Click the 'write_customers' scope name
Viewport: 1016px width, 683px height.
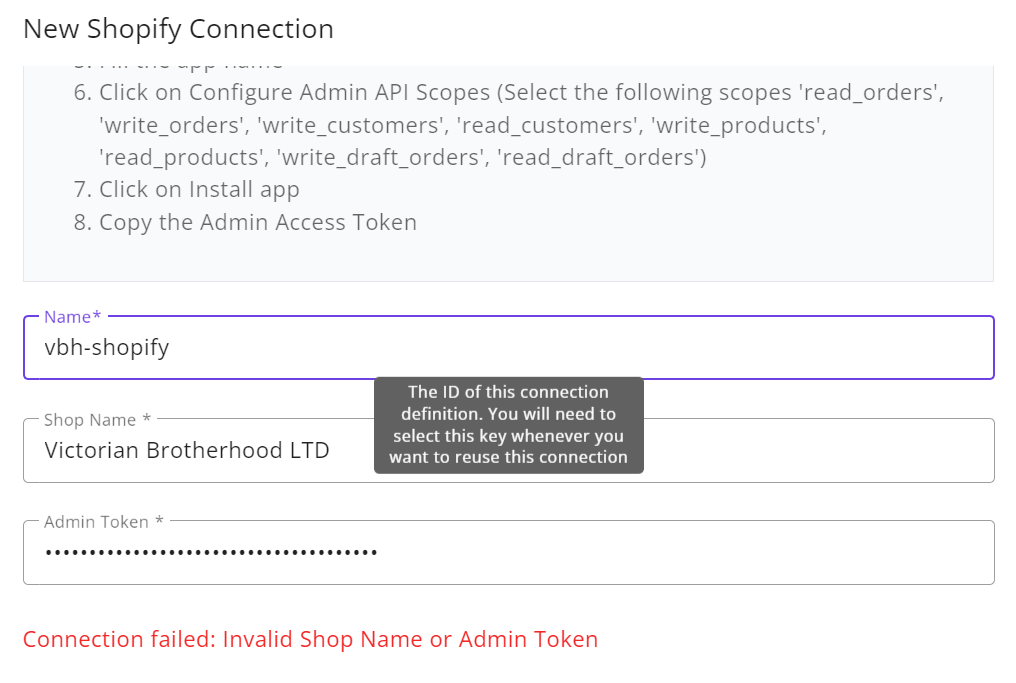354,125
